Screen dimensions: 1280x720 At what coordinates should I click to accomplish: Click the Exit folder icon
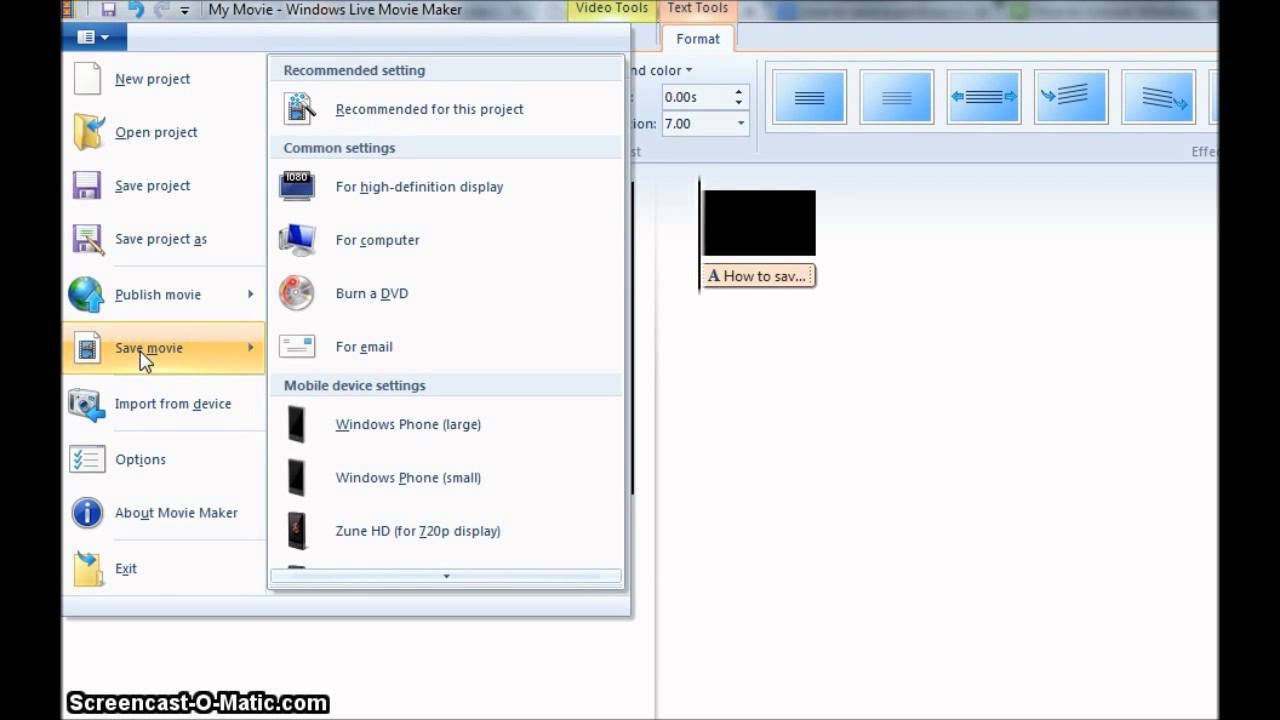(x=87, y=568)
